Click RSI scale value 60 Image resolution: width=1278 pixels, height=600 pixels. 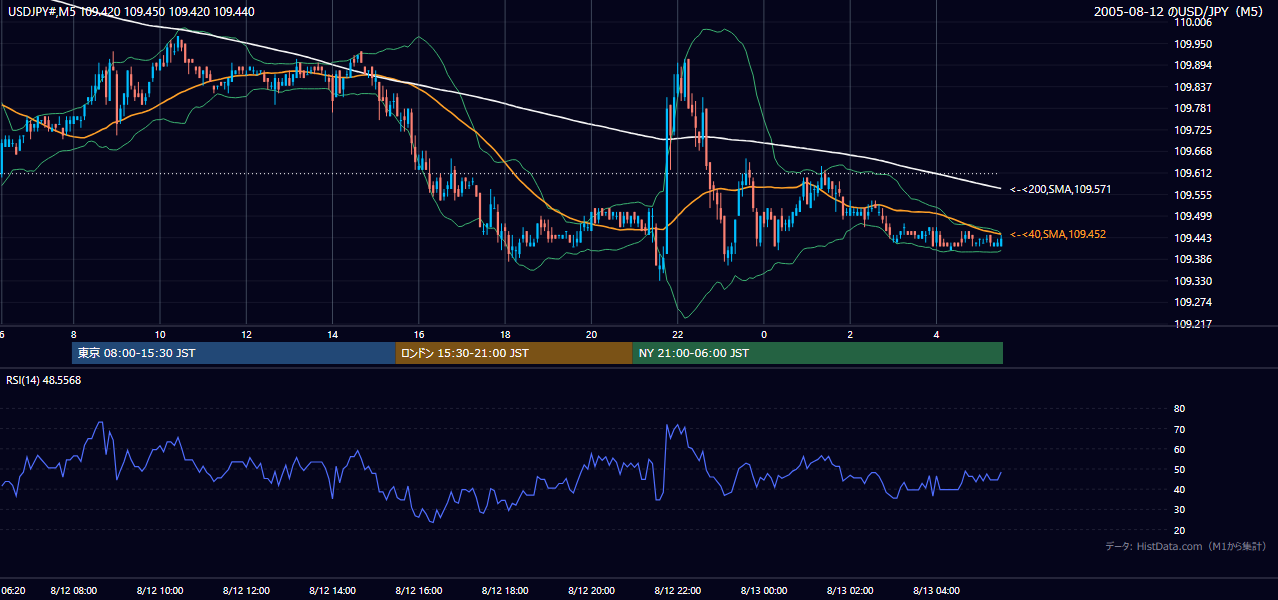click(1179, 449)
